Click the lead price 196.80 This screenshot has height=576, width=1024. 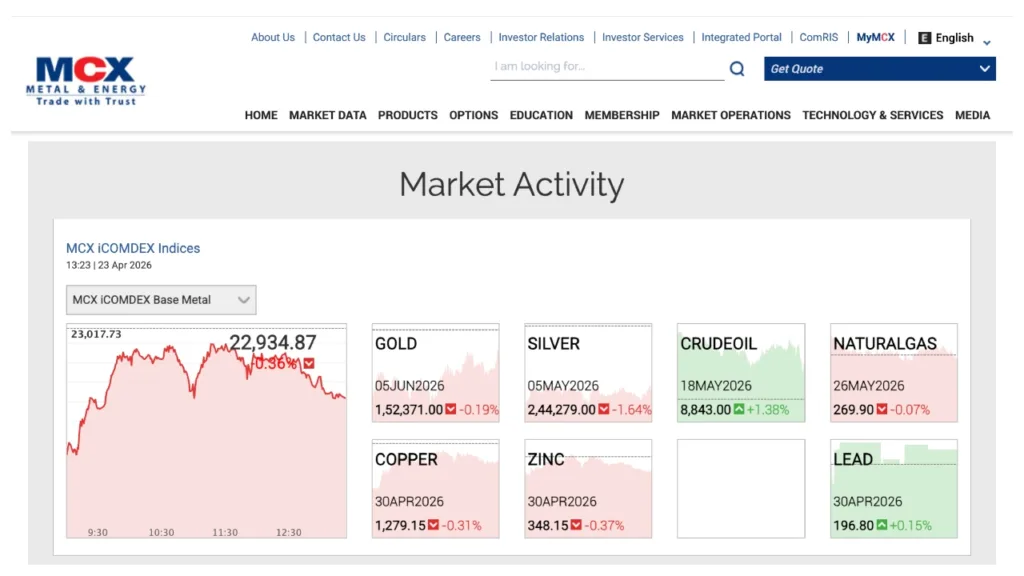[853, 525]
